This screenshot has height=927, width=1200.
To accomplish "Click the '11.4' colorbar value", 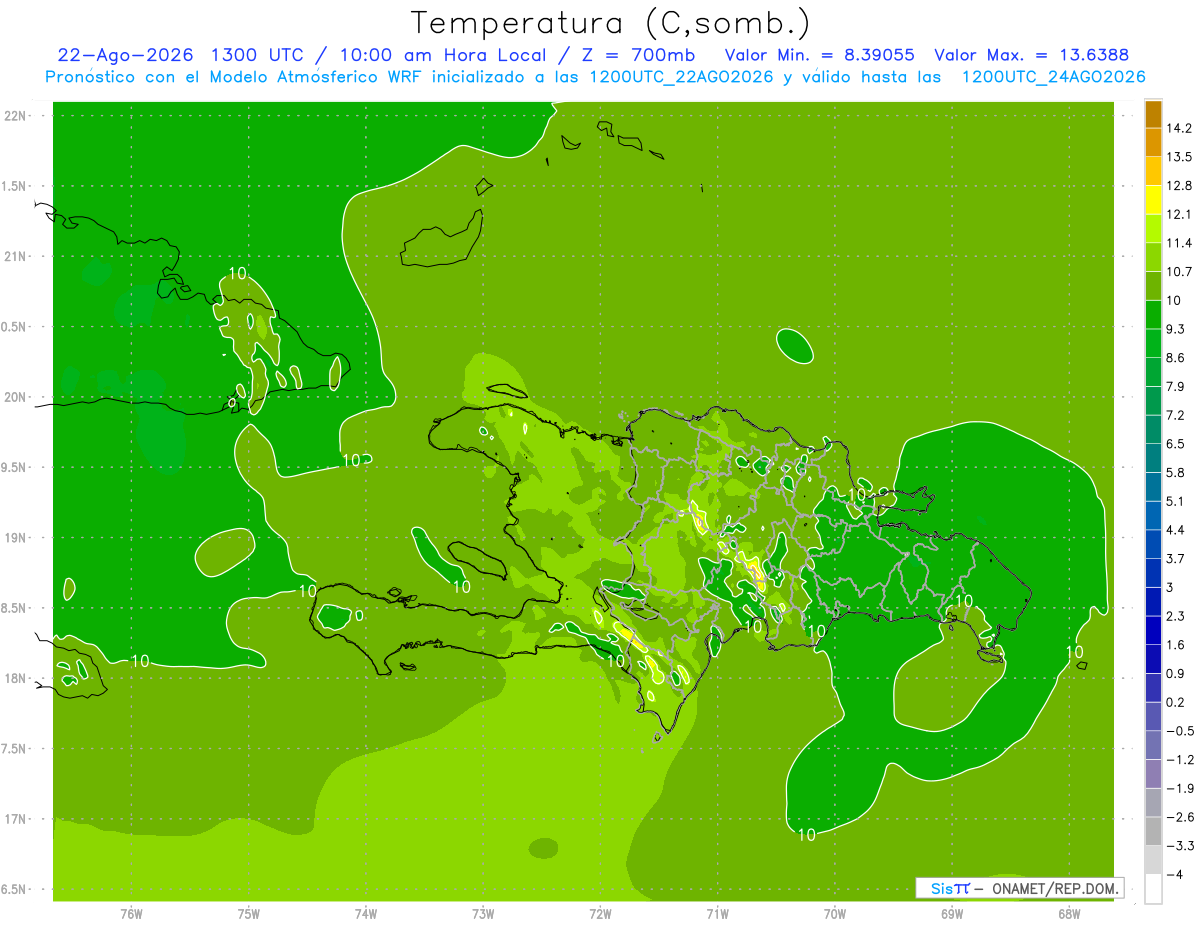I will click(x=1179, y=243).
